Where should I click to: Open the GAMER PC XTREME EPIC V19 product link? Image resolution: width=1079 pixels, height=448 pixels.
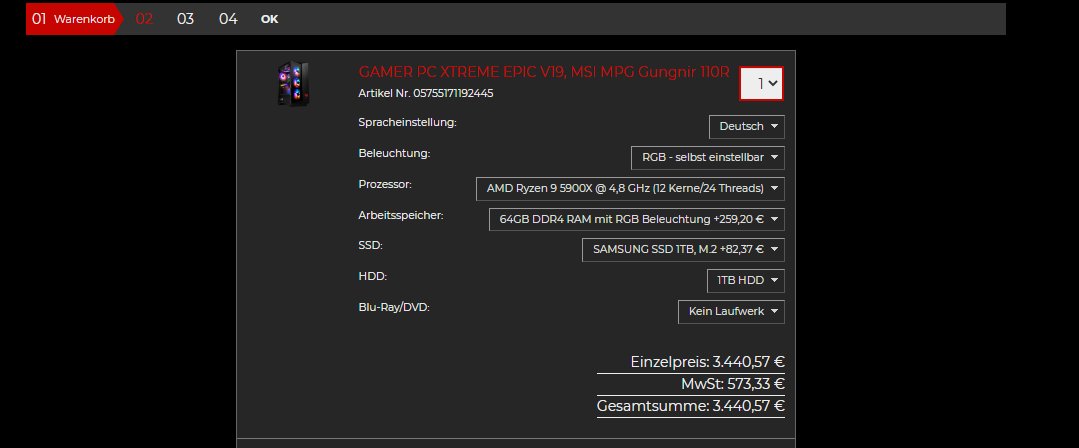click(x=544, y=72)
